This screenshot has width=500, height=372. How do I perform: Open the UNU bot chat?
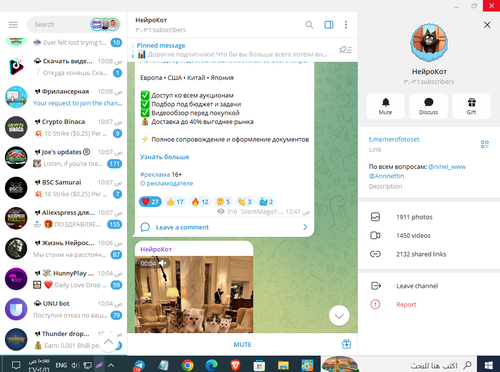pos(63,309)
